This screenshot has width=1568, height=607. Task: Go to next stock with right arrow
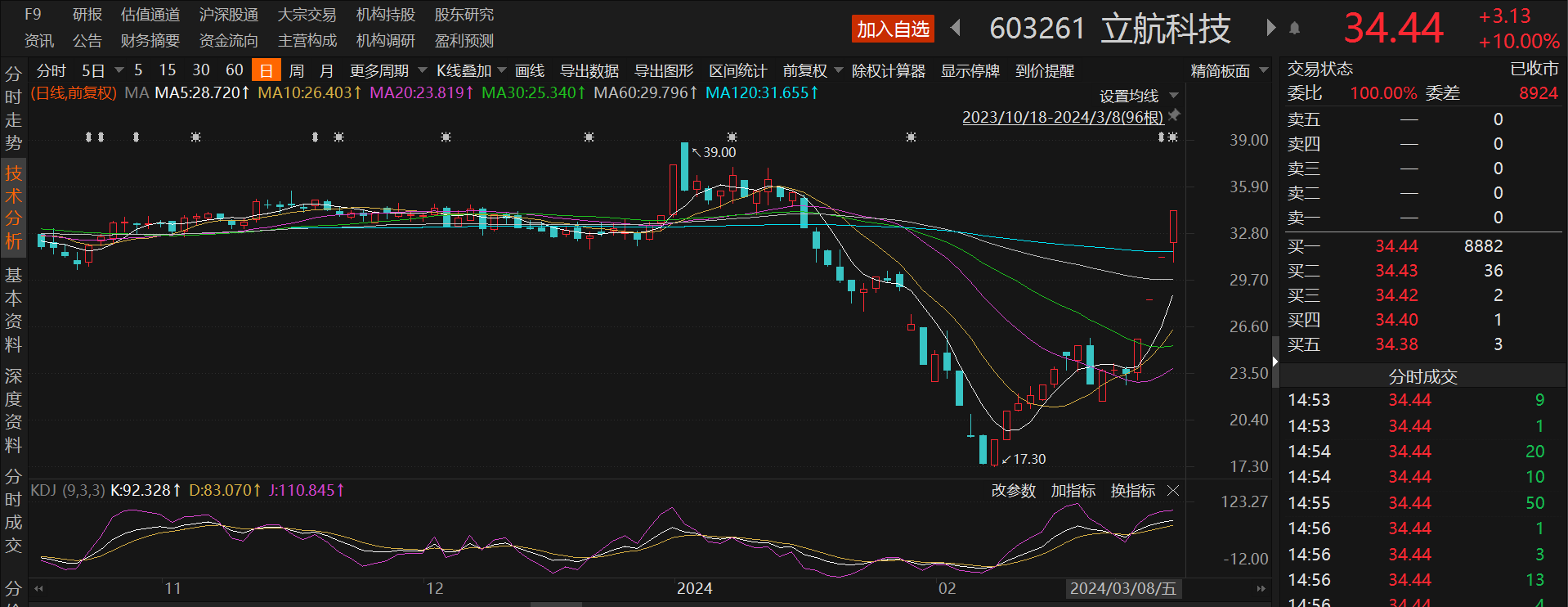(1270, 29)
